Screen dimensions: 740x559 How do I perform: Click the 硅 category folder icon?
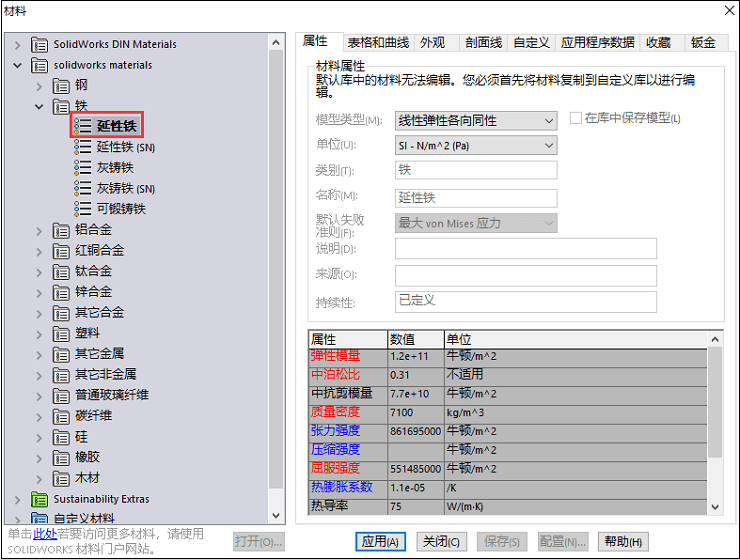coord(61,437)
